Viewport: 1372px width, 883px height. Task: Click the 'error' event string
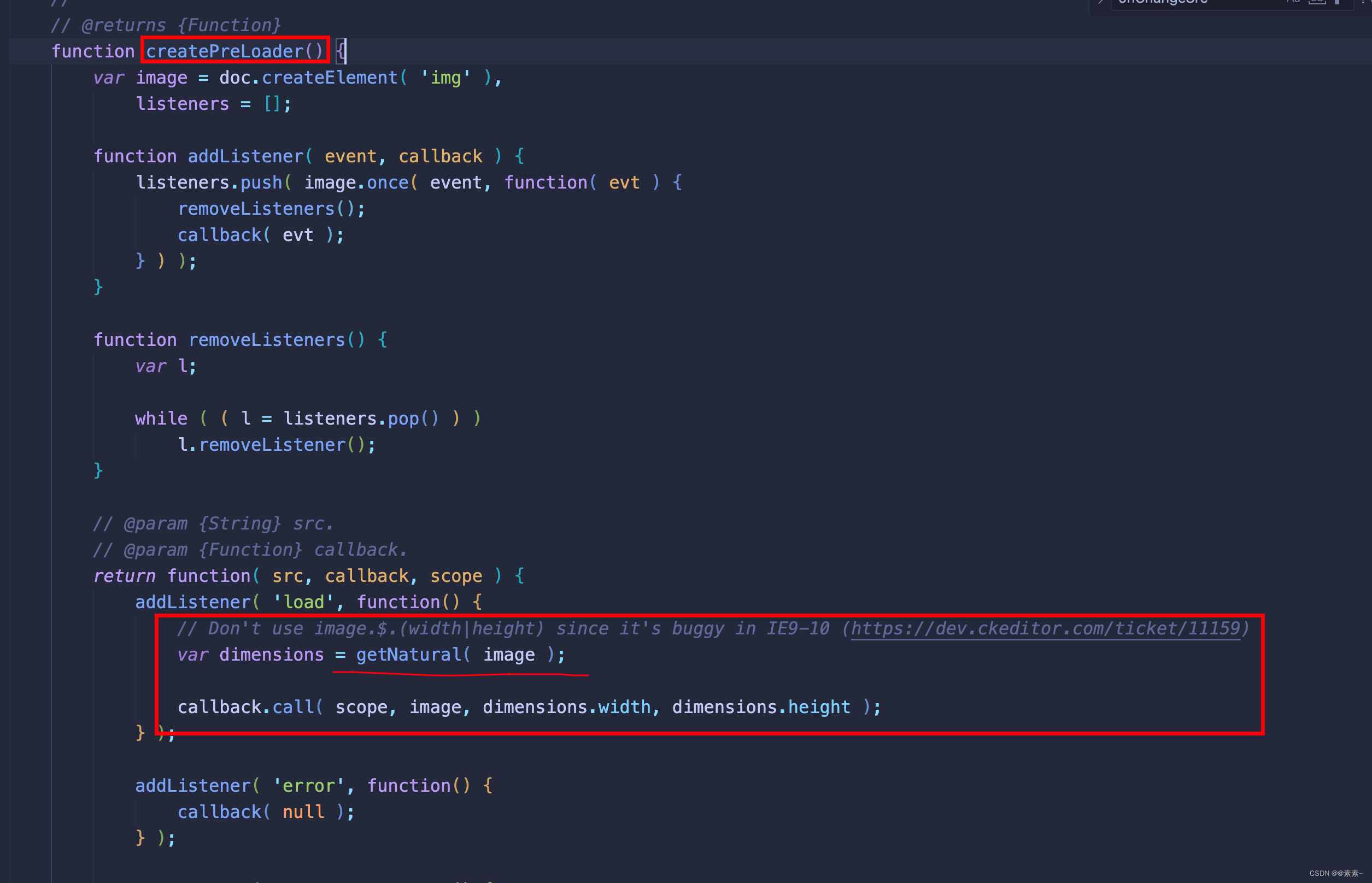pos(309,786)
